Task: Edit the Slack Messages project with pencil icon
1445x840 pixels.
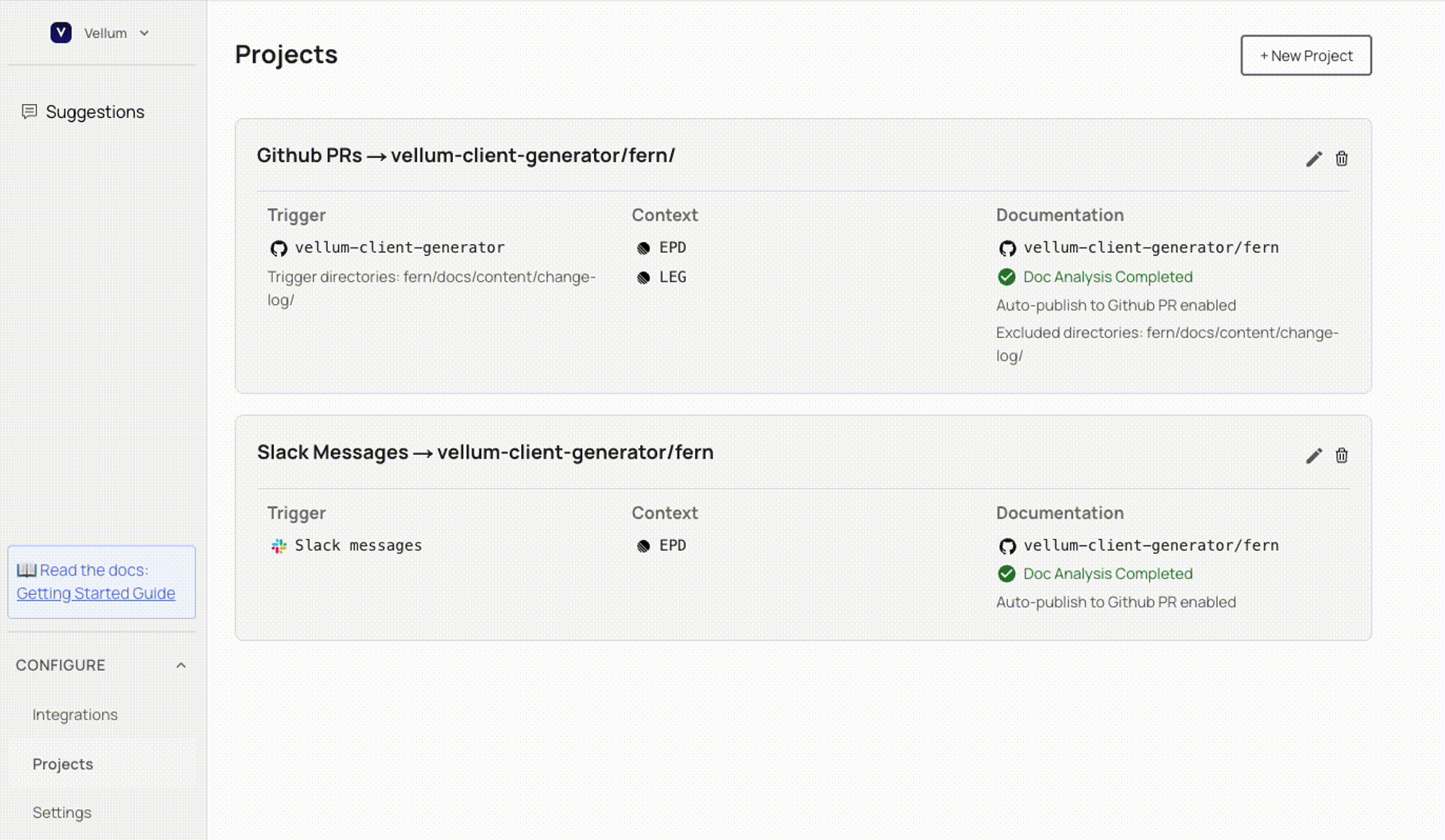Action: [x=1314, y=456]
